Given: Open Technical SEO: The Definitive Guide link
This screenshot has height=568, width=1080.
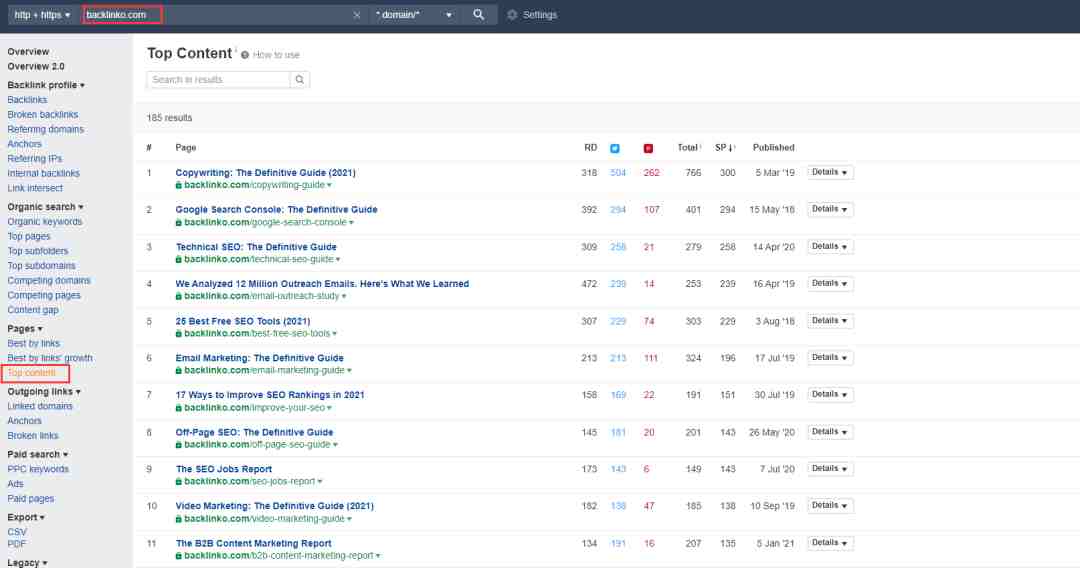Looking at the screenshot, I should 256,246.
